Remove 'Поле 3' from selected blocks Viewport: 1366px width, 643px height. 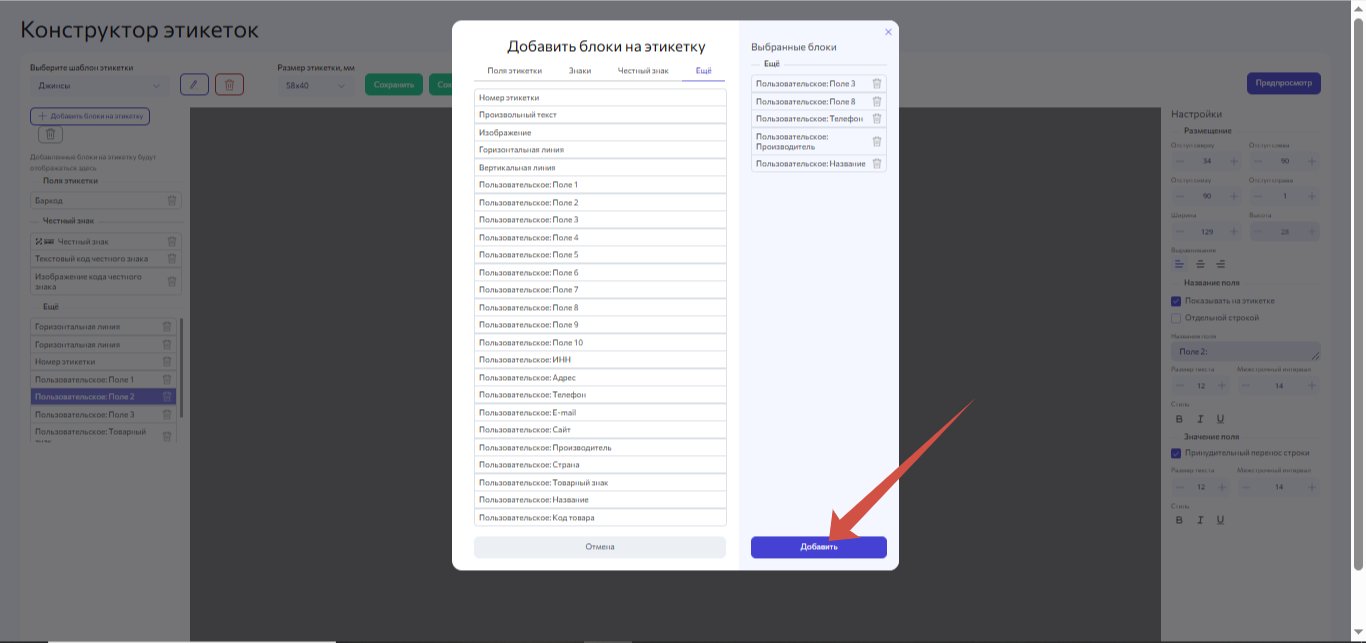877,84
